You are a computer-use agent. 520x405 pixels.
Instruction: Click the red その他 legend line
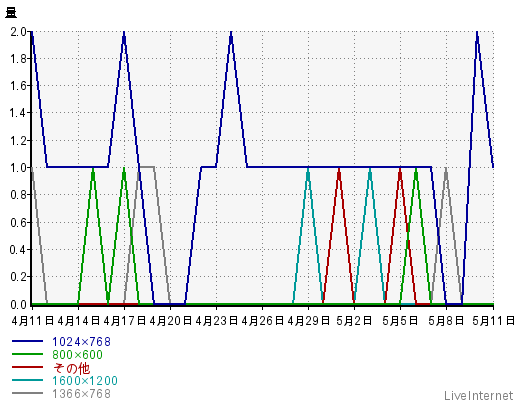[27, 367]
